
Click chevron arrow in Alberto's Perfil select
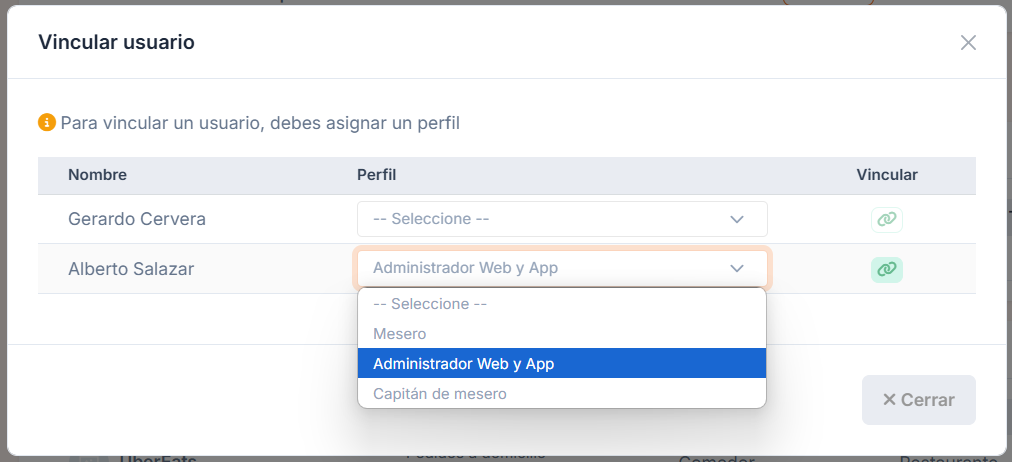tap(736, 268)
